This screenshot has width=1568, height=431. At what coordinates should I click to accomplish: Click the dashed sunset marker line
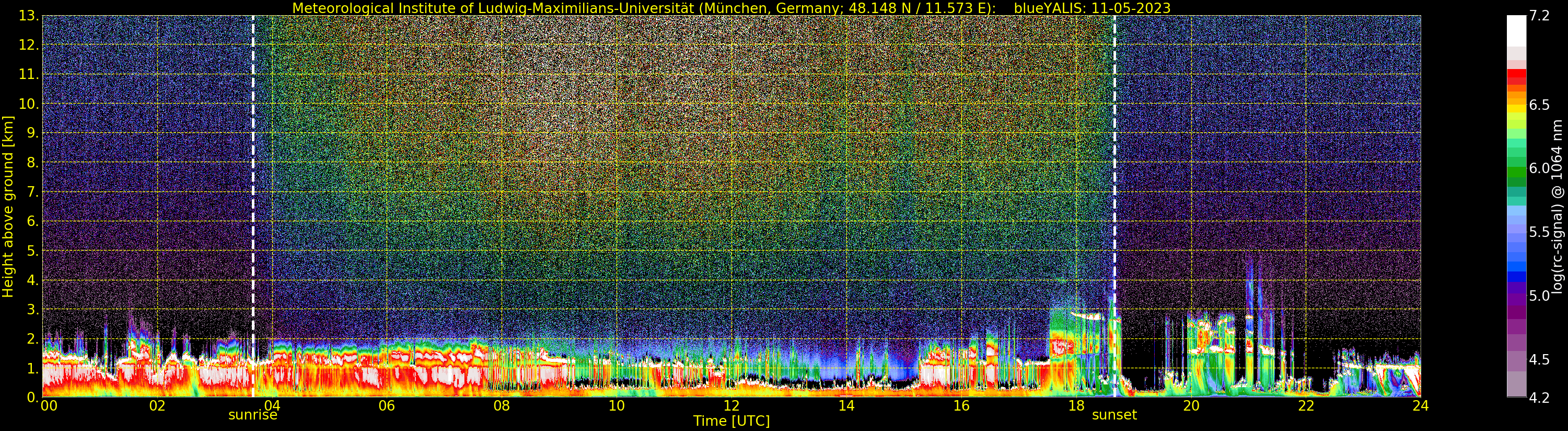(1114, 206)
